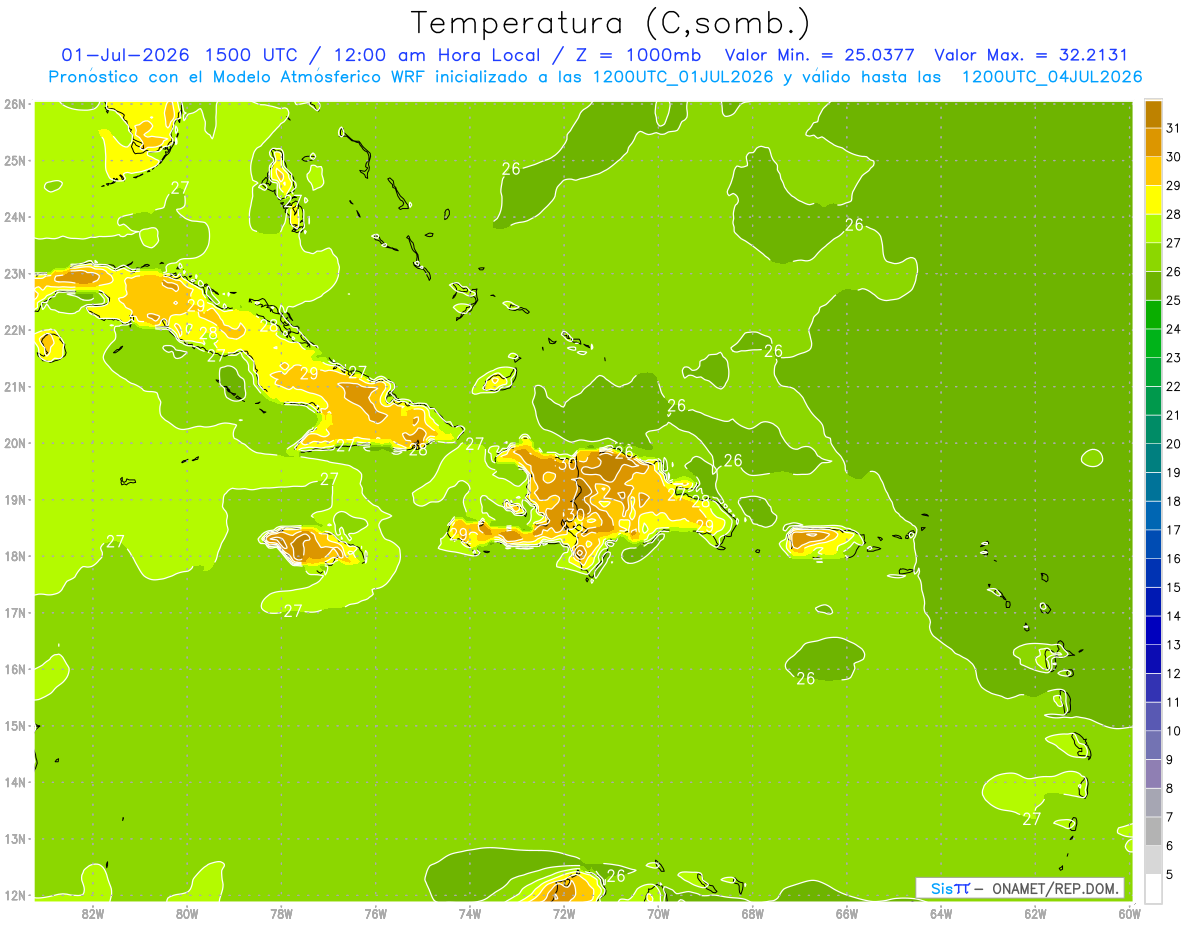The height and width of the screenshot is (927, 1200).
Task: Click the '13N' latitude axis label
Action: (14, 838)
